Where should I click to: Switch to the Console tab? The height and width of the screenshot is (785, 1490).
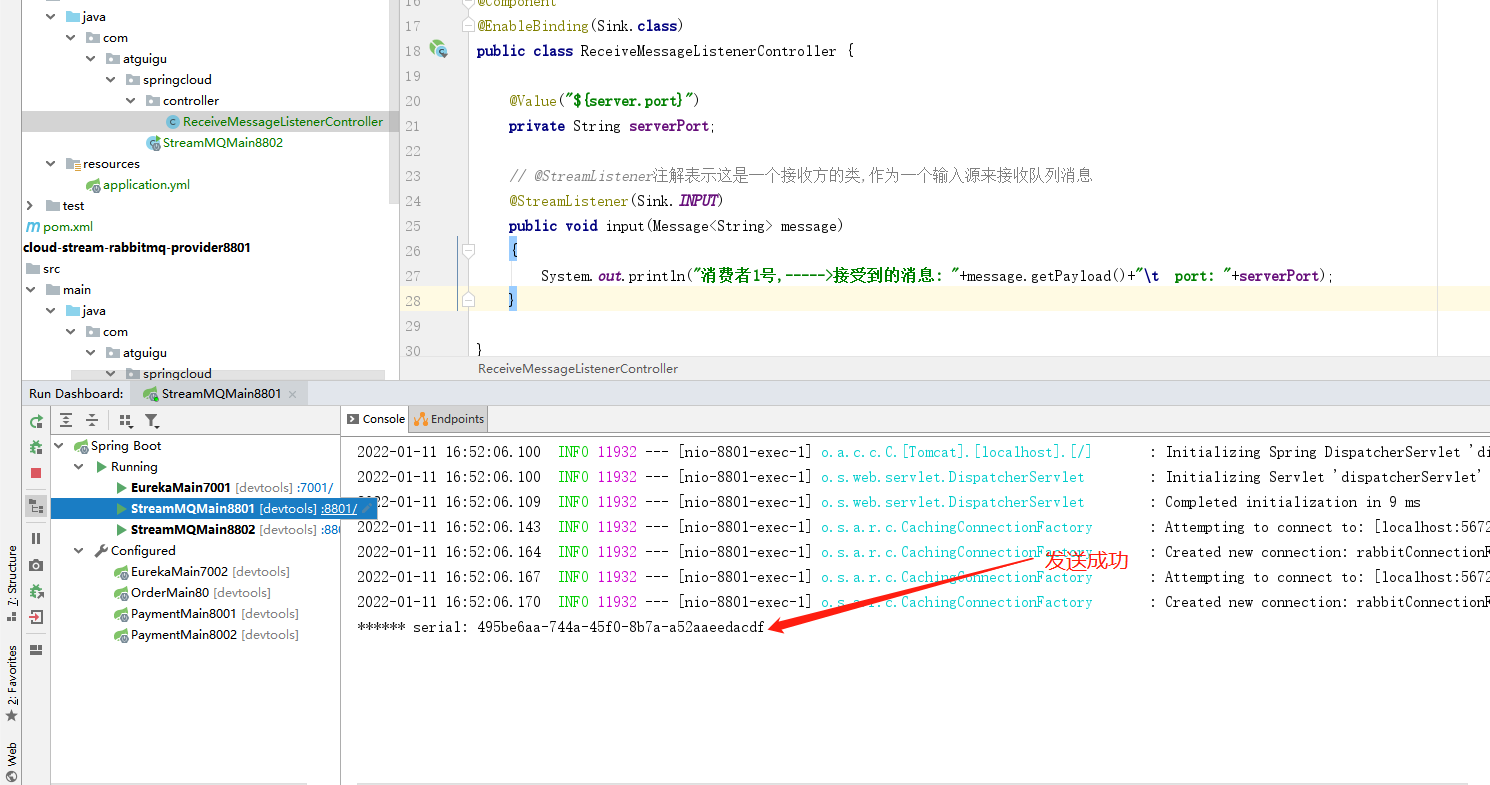coord(376,419)
